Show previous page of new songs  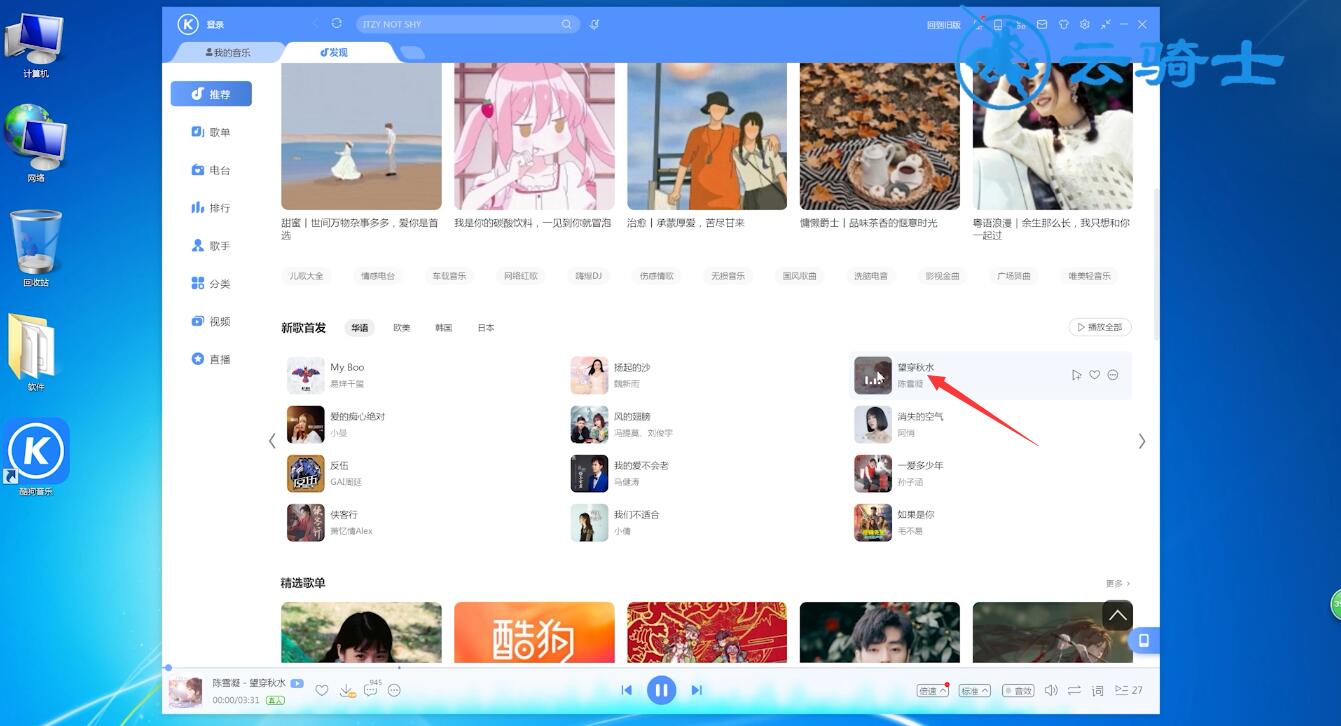click(272, 441)
